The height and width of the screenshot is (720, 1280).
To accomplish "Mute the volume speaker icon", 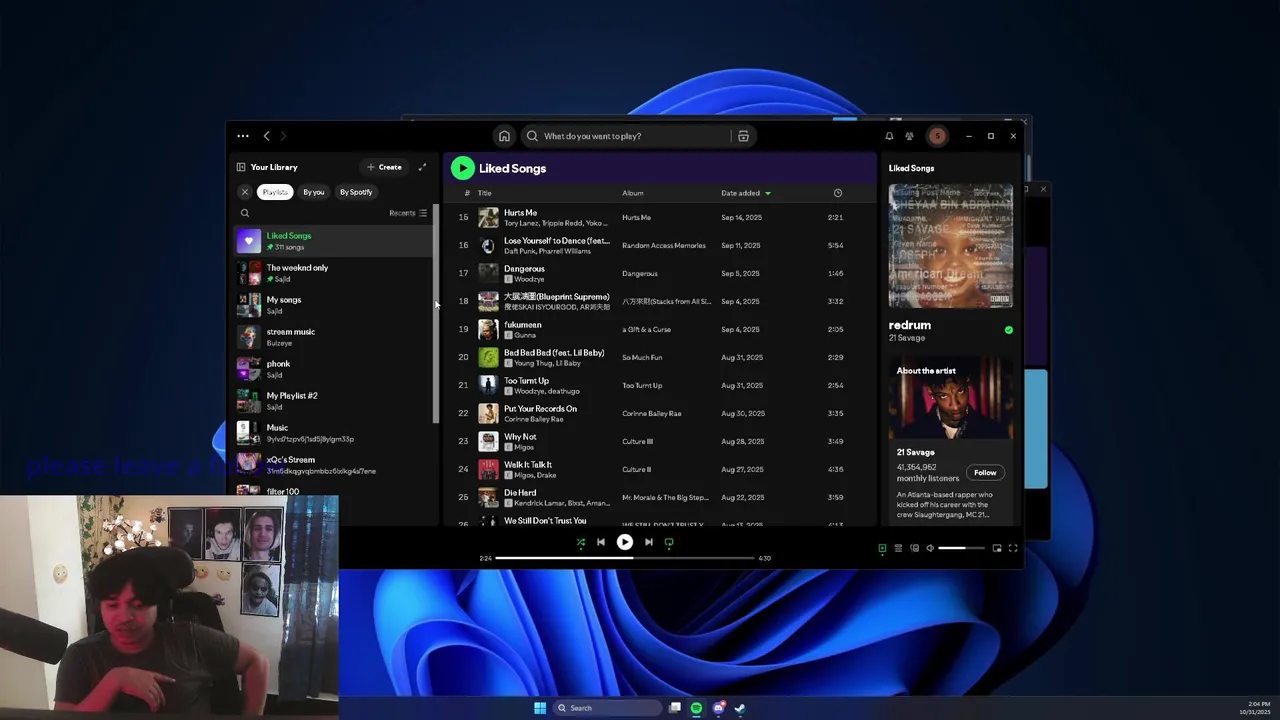I will coord(930,548).
